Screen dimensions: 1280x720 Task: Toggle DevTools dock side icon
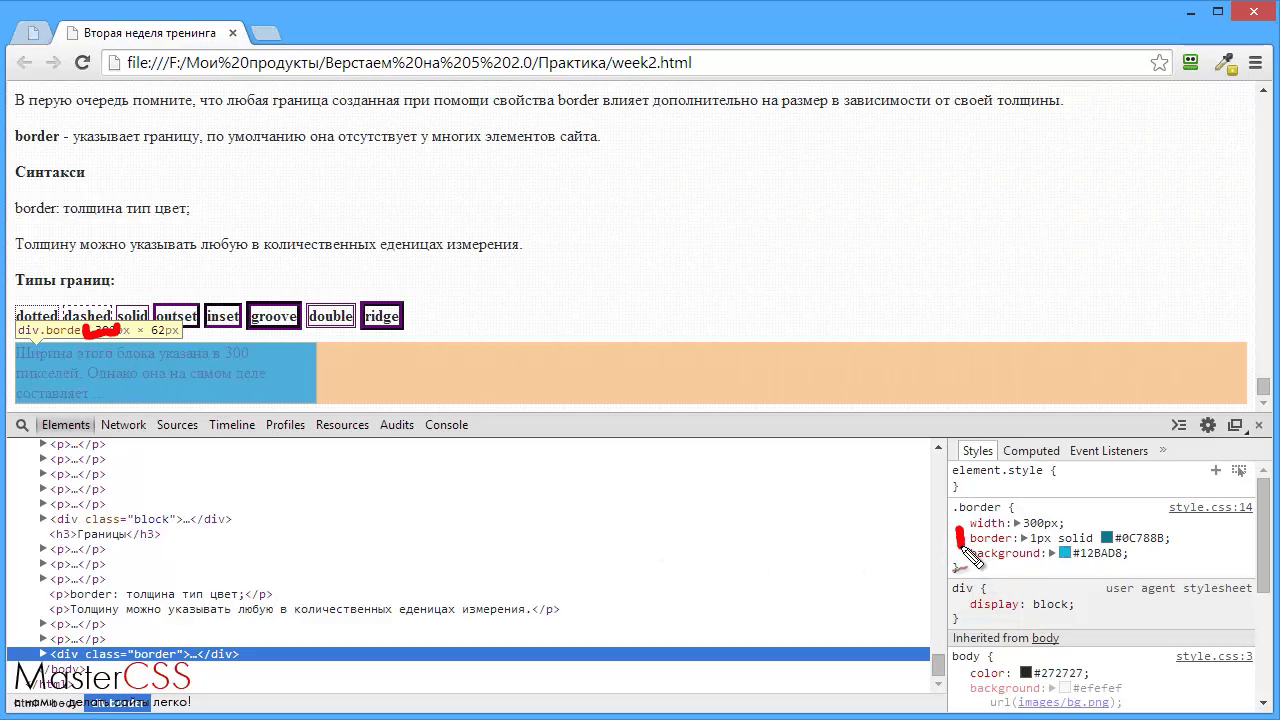1235,425
